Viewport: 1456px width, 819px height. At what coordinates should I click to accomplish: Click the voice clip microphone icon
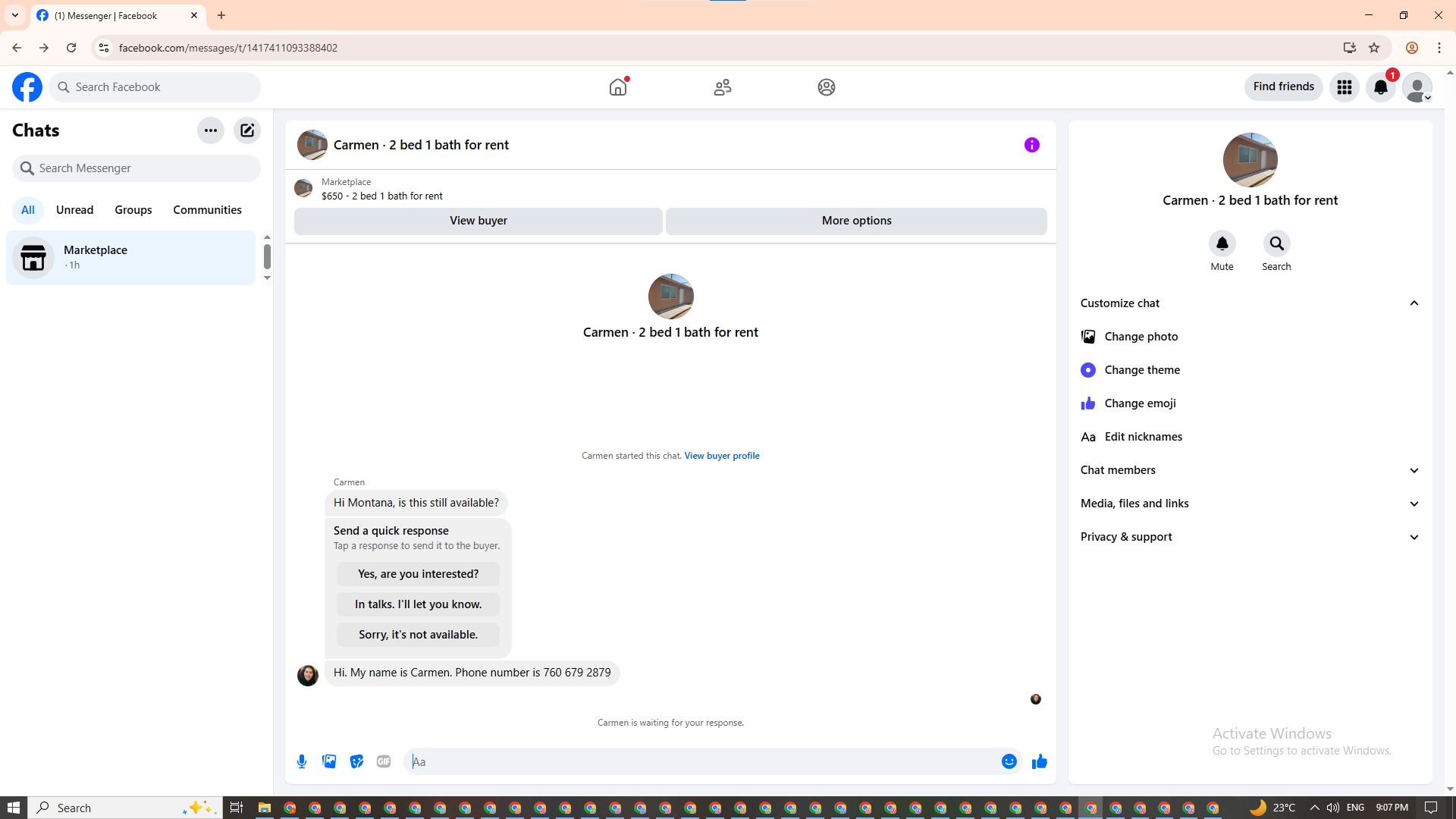(x=302, y=761)
